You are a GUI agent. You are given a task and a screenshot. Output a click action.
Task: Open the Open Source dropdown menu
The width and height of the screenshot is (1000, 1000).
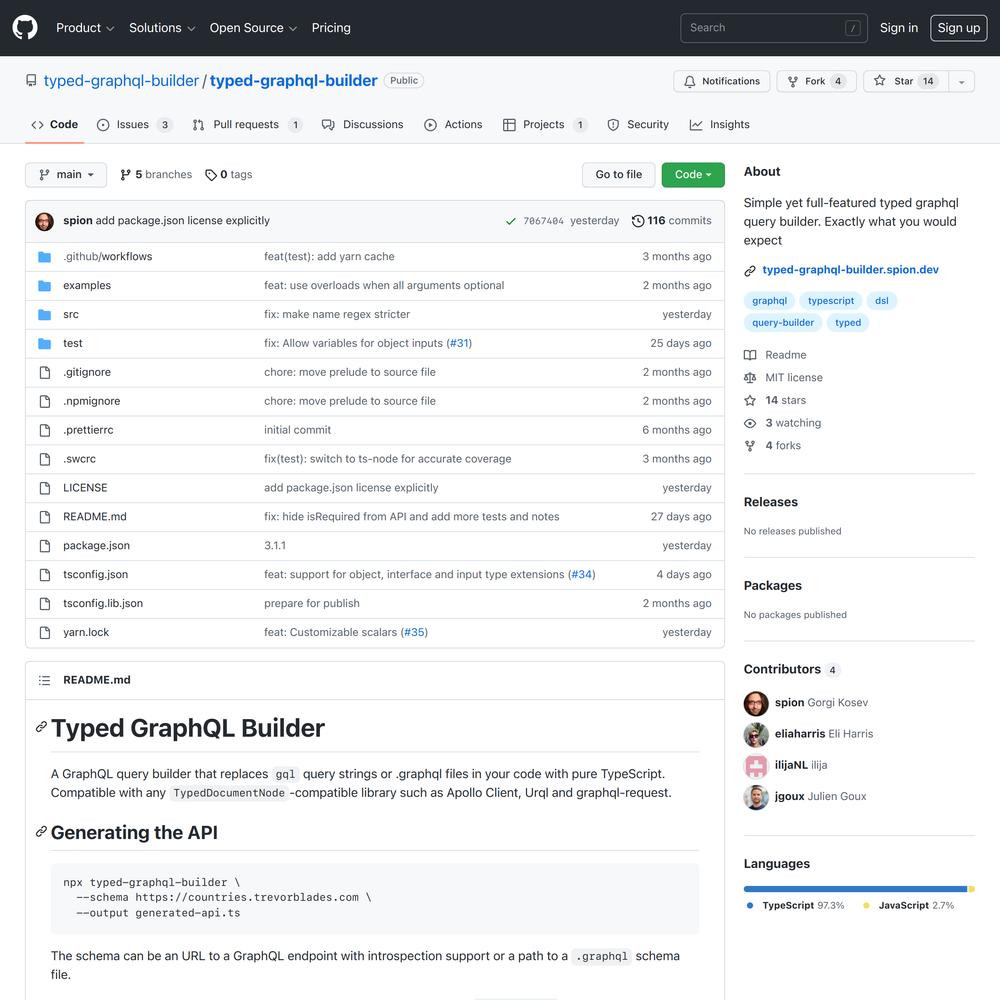coord(253,28)
